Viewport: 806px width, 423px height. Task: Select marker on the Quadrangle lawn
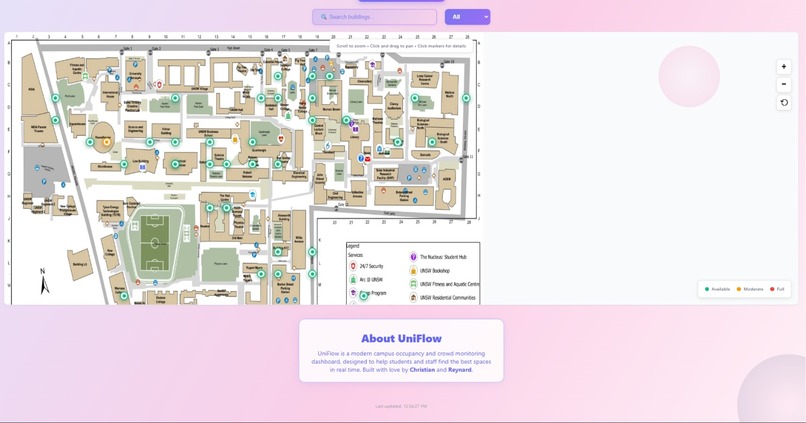click(252, 142)
